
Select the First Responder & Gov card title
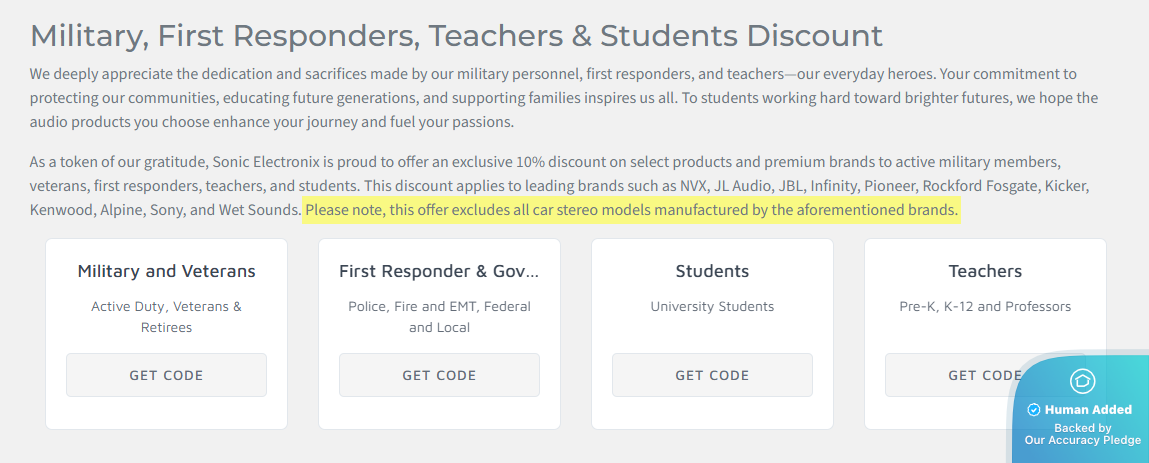[x=439, y=271]
